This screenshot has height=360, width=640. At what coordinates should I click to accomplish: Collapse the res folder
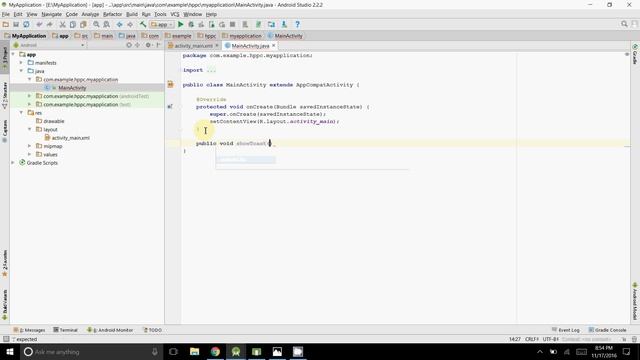click(21, 113)
